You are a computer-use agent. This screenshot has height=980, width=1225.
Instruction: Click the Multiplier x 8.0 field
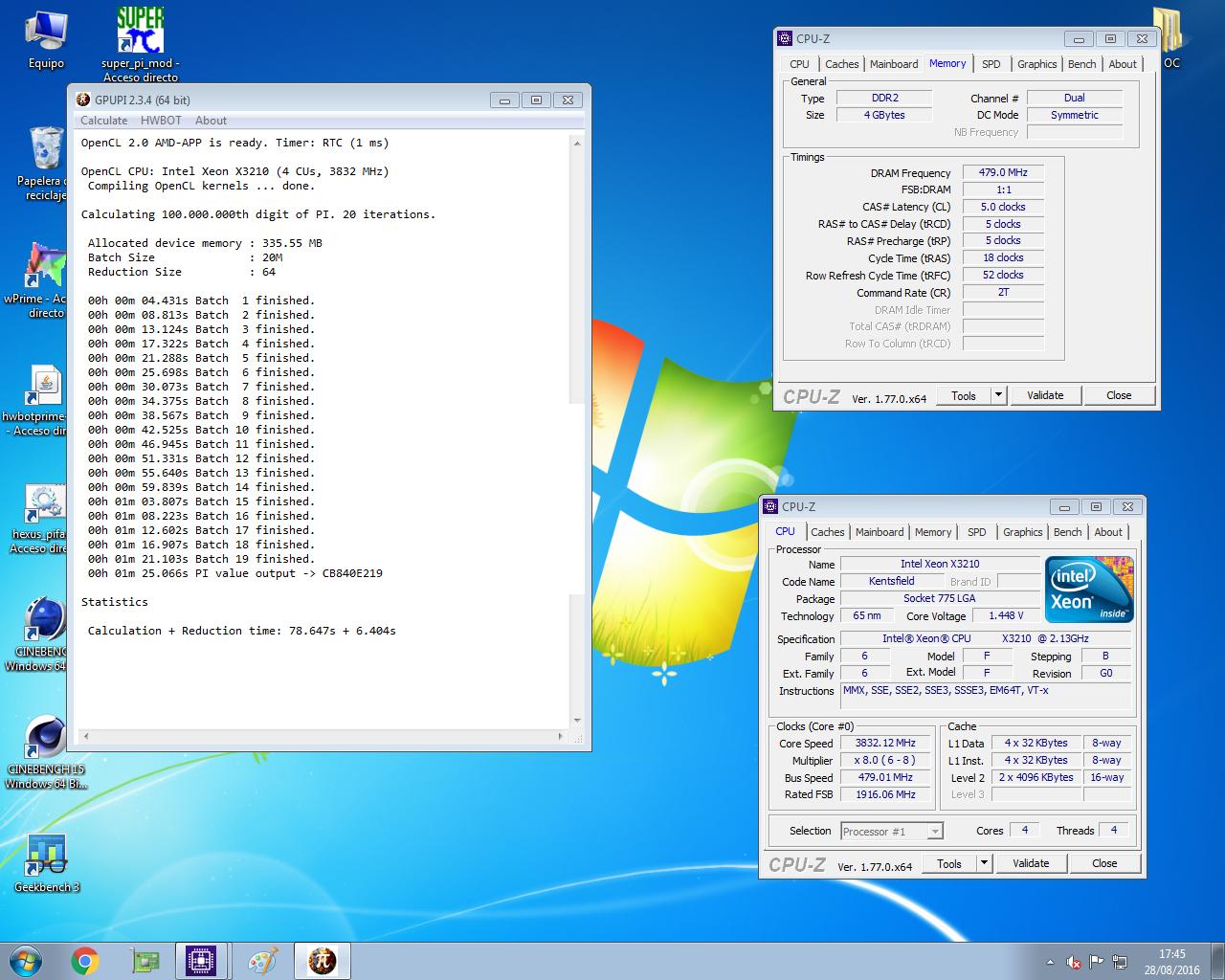885,760
